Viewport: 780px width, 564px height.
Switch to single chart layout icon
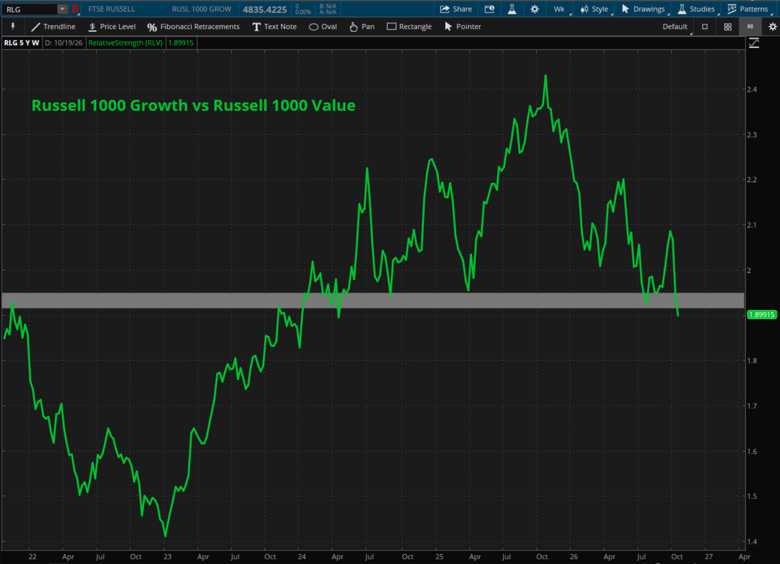704,27
